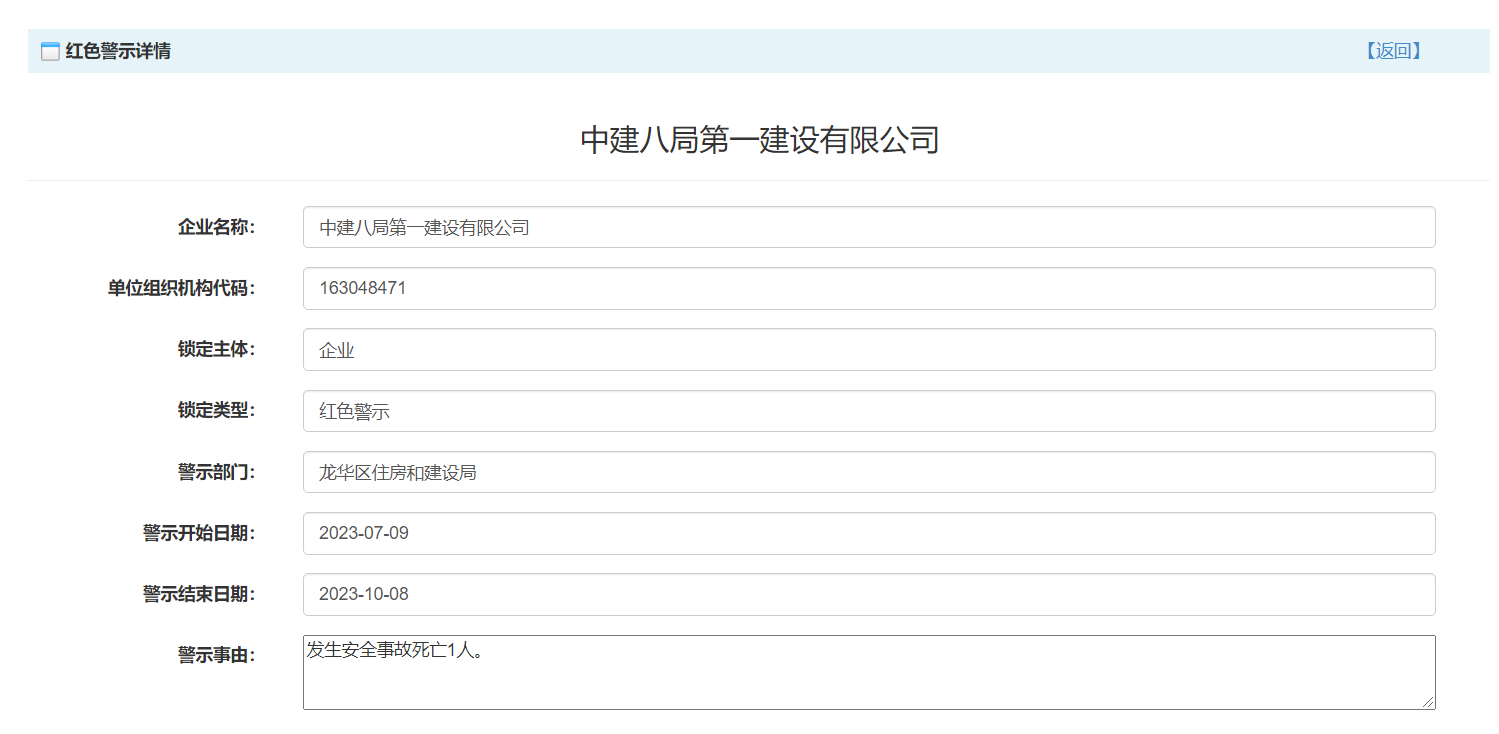Image resolution: width=1499 pixels, height=734 pixels.
Task: Click the 锁定主体 label
Action: pos(216,349)
